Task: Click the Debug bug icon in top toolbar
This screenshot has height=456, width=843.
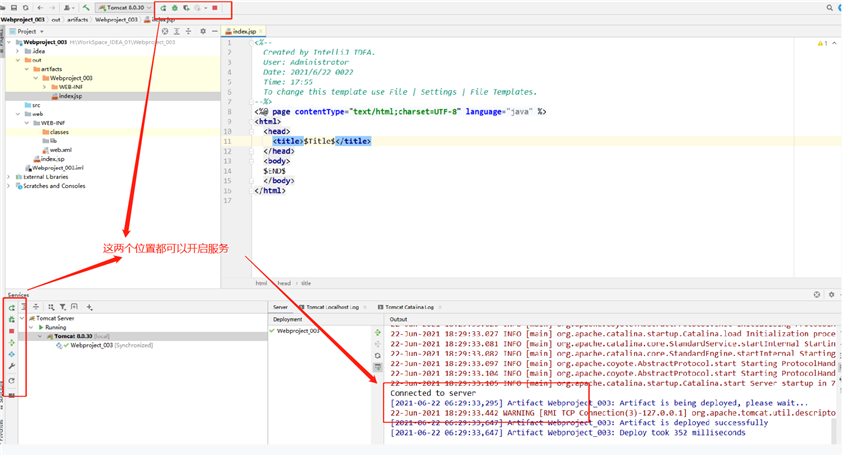Action: [175, 8]
